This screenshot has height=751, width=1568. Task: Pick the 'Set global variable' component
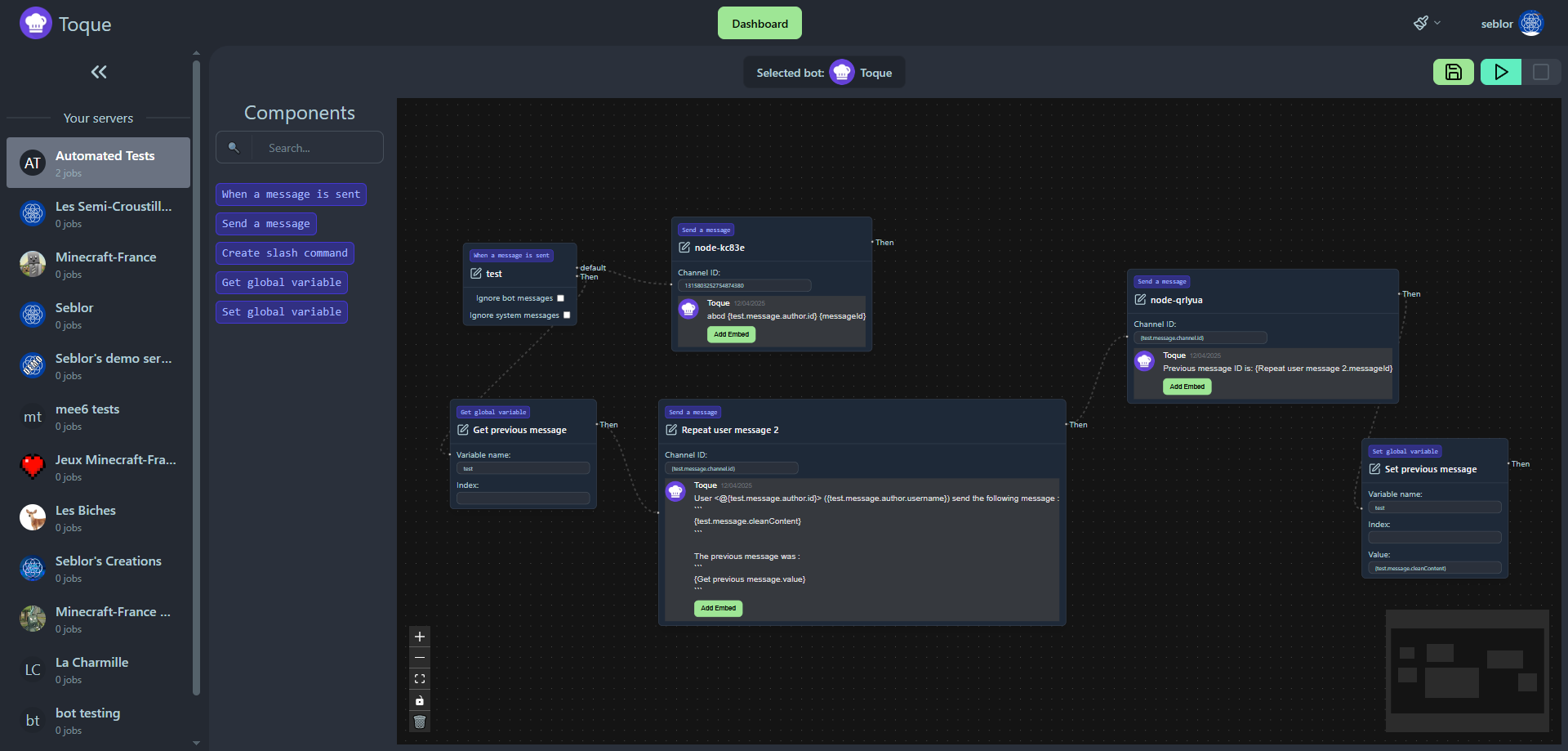281,312
